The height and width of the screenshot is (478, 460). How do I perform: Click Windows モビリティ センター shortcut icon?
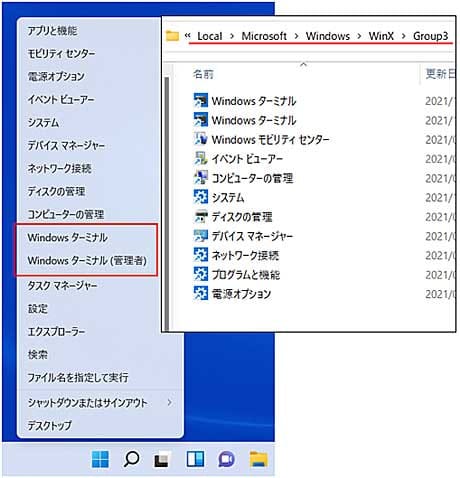coord(201,139)
